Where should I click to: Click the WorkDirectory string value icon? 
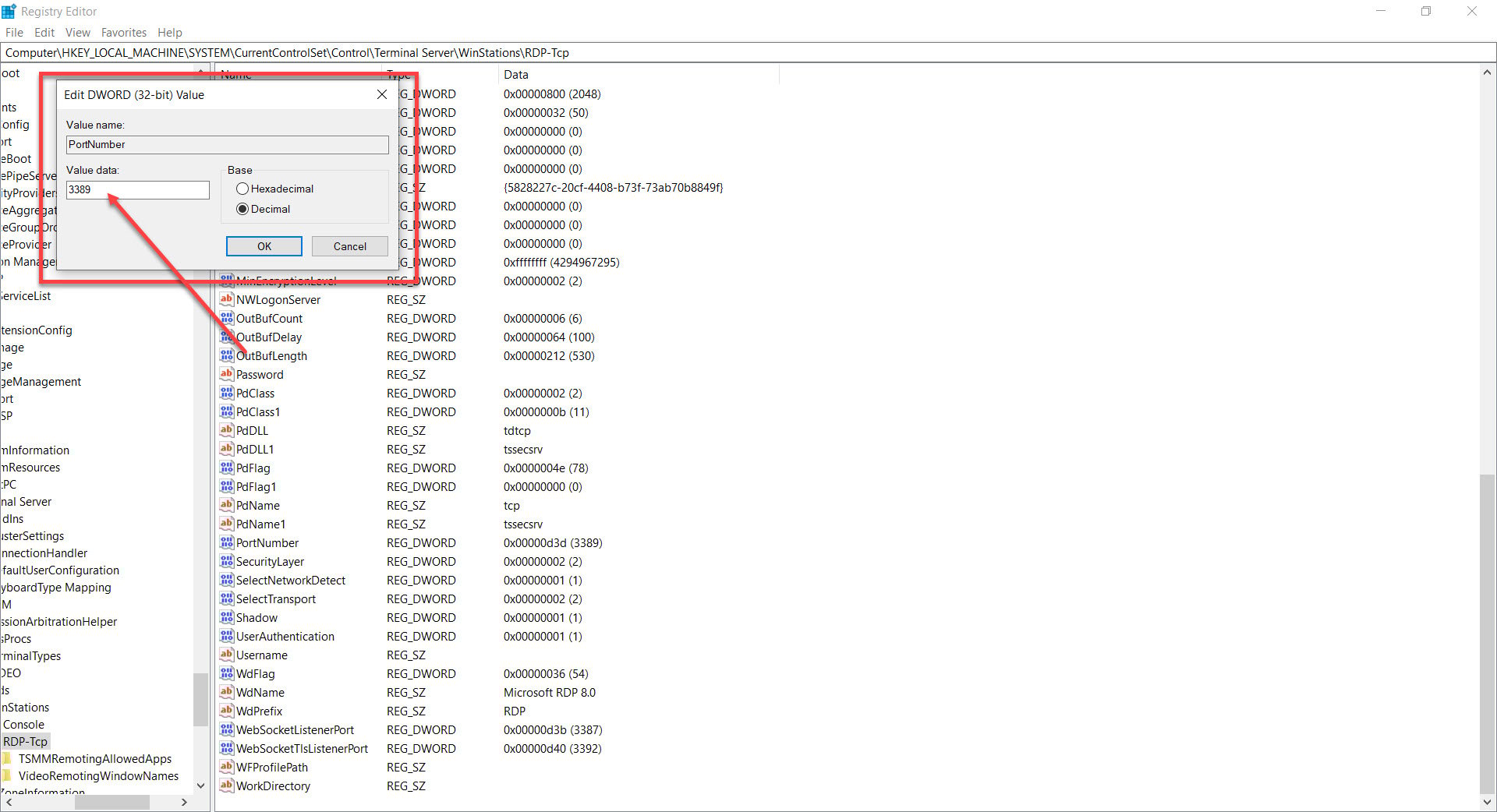pos(225,786)
